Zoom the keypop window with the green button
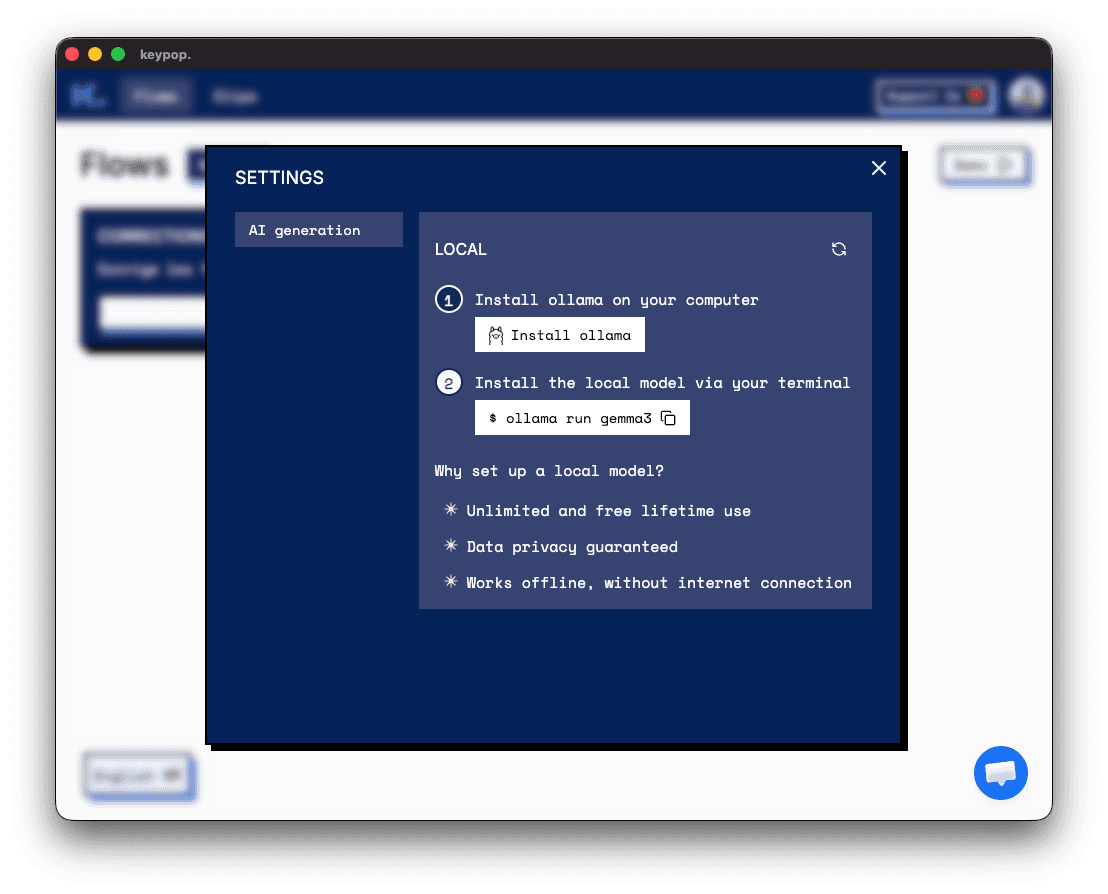Viewport: 1108px width, 894px height. click(x=118, y=54)
